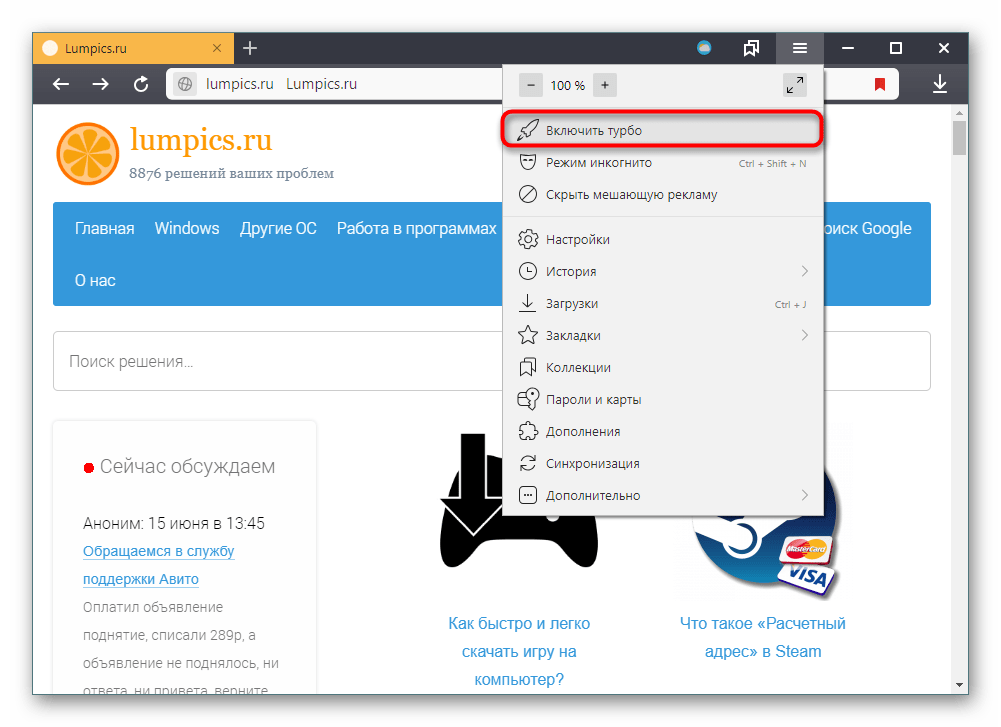The width and height of the screenshot is (1001, 727).
Task: Decrease zoom with the minus button
Action: [x=530, y=85]
